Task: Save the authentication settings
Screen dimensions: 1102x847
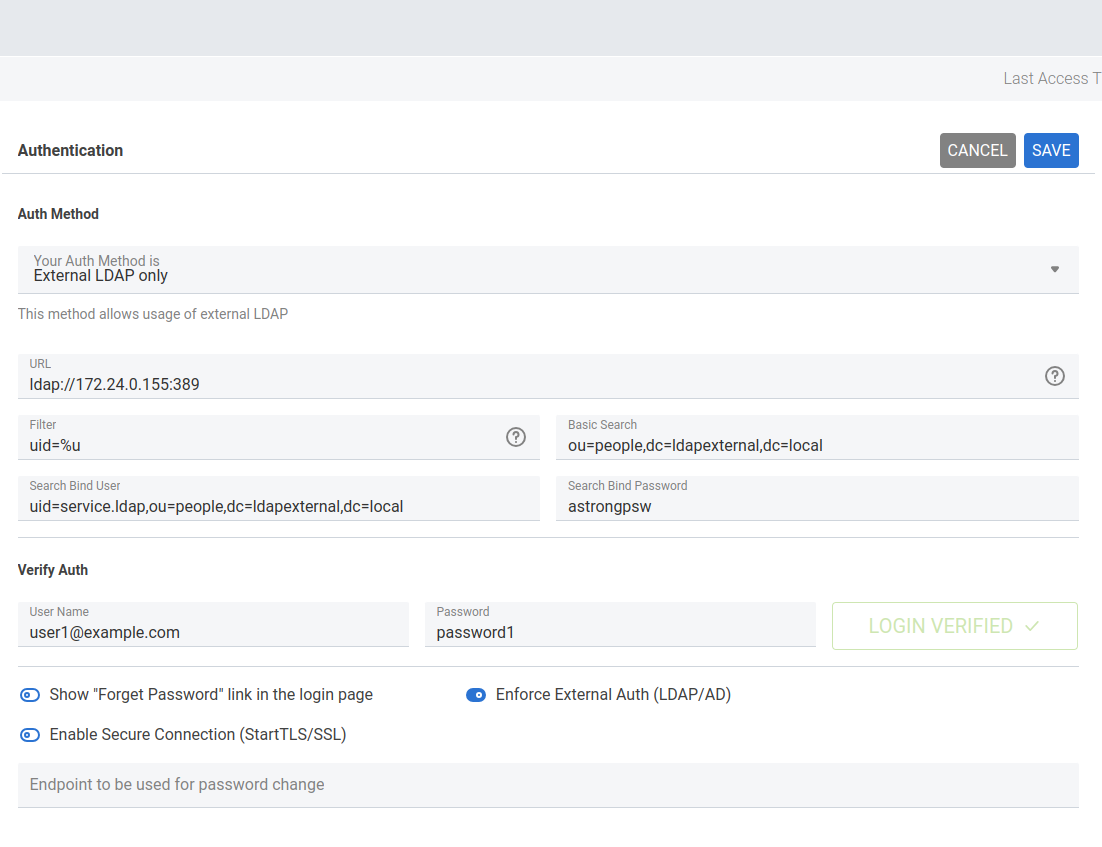Action: 1051,150
